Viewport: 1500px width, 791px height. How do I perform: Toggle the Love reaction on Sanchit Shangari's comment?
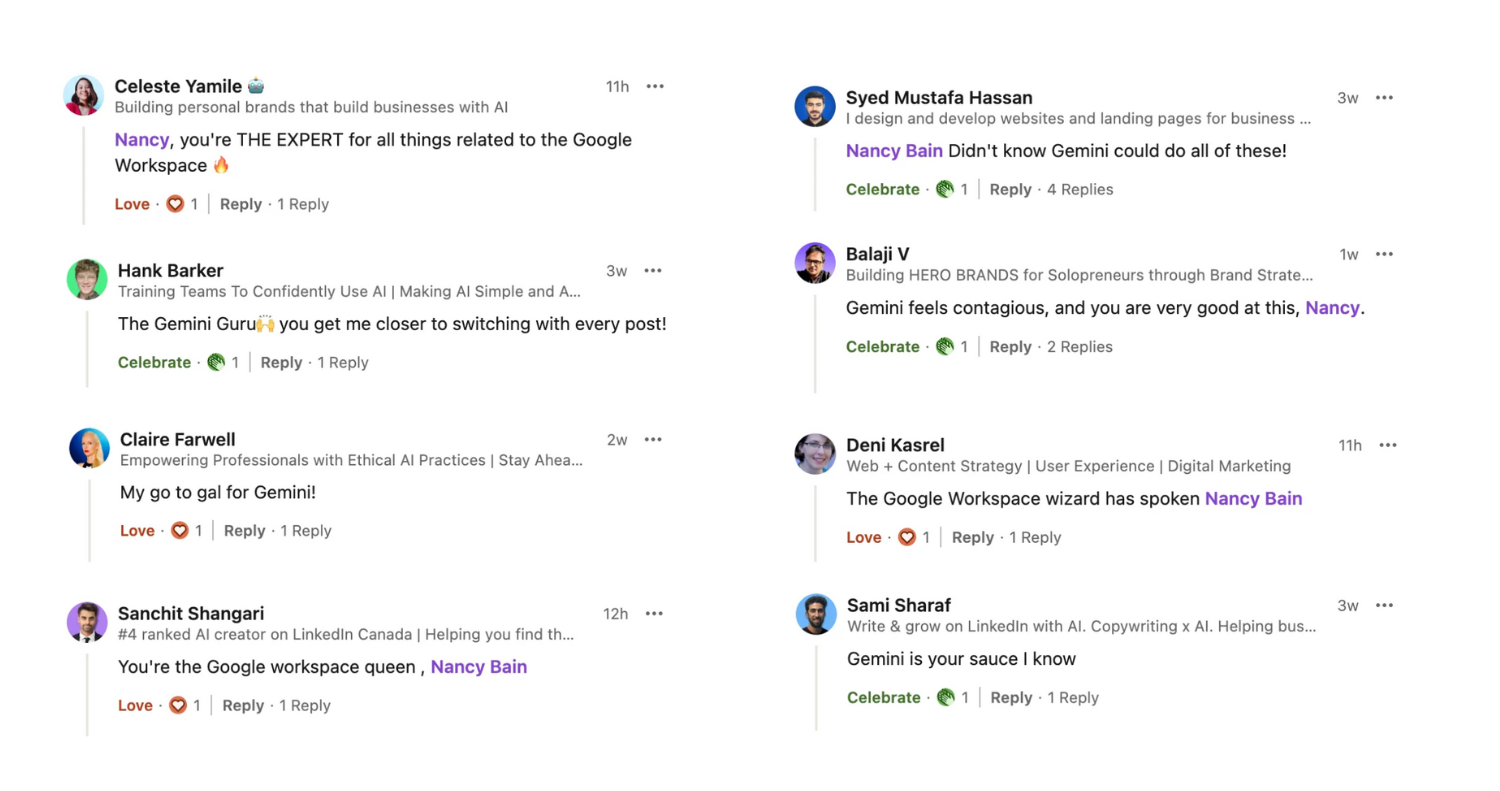click(135, 705)
